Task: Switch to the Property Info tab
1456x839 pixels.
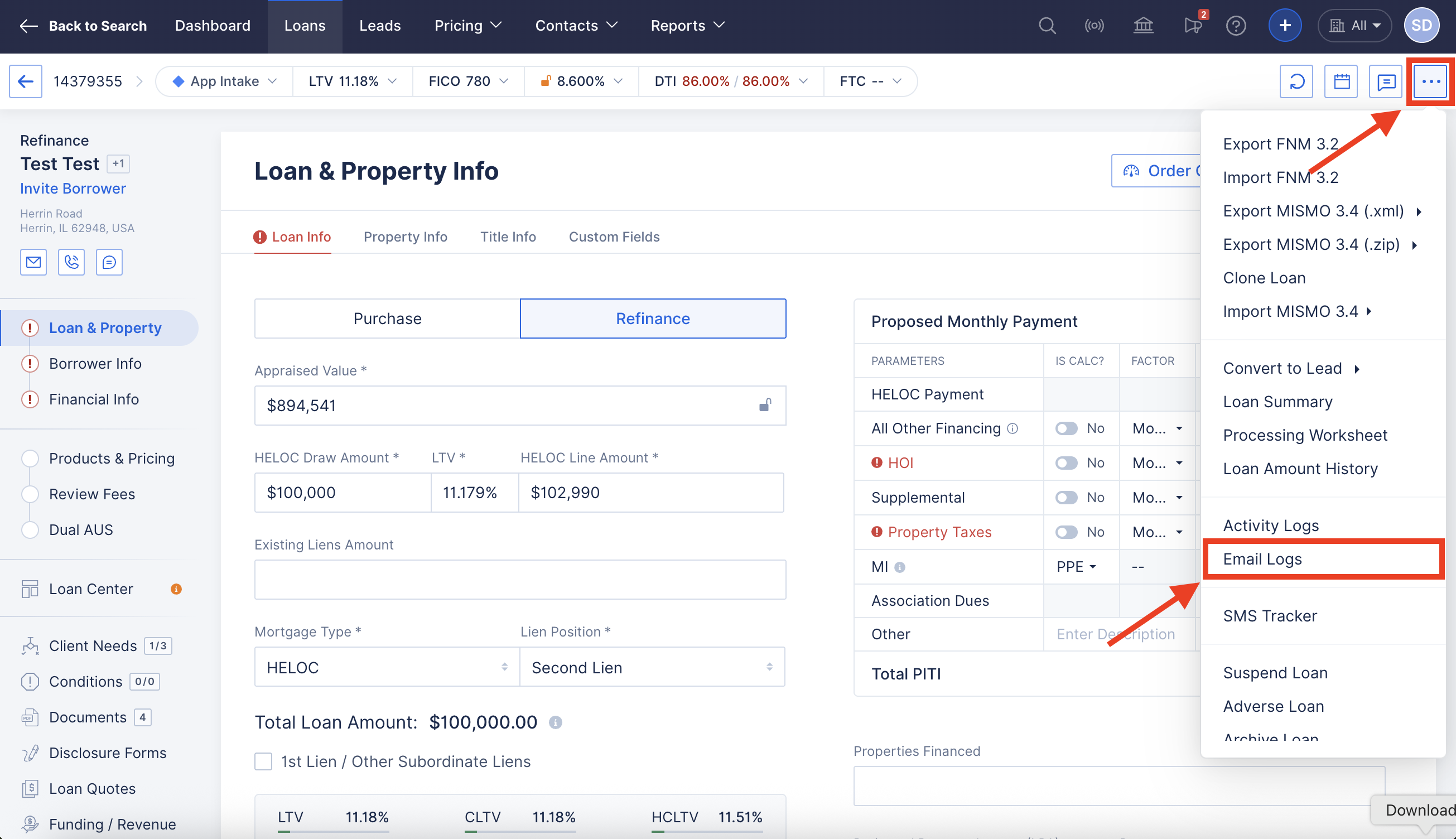Action: (x=405, y=237)
